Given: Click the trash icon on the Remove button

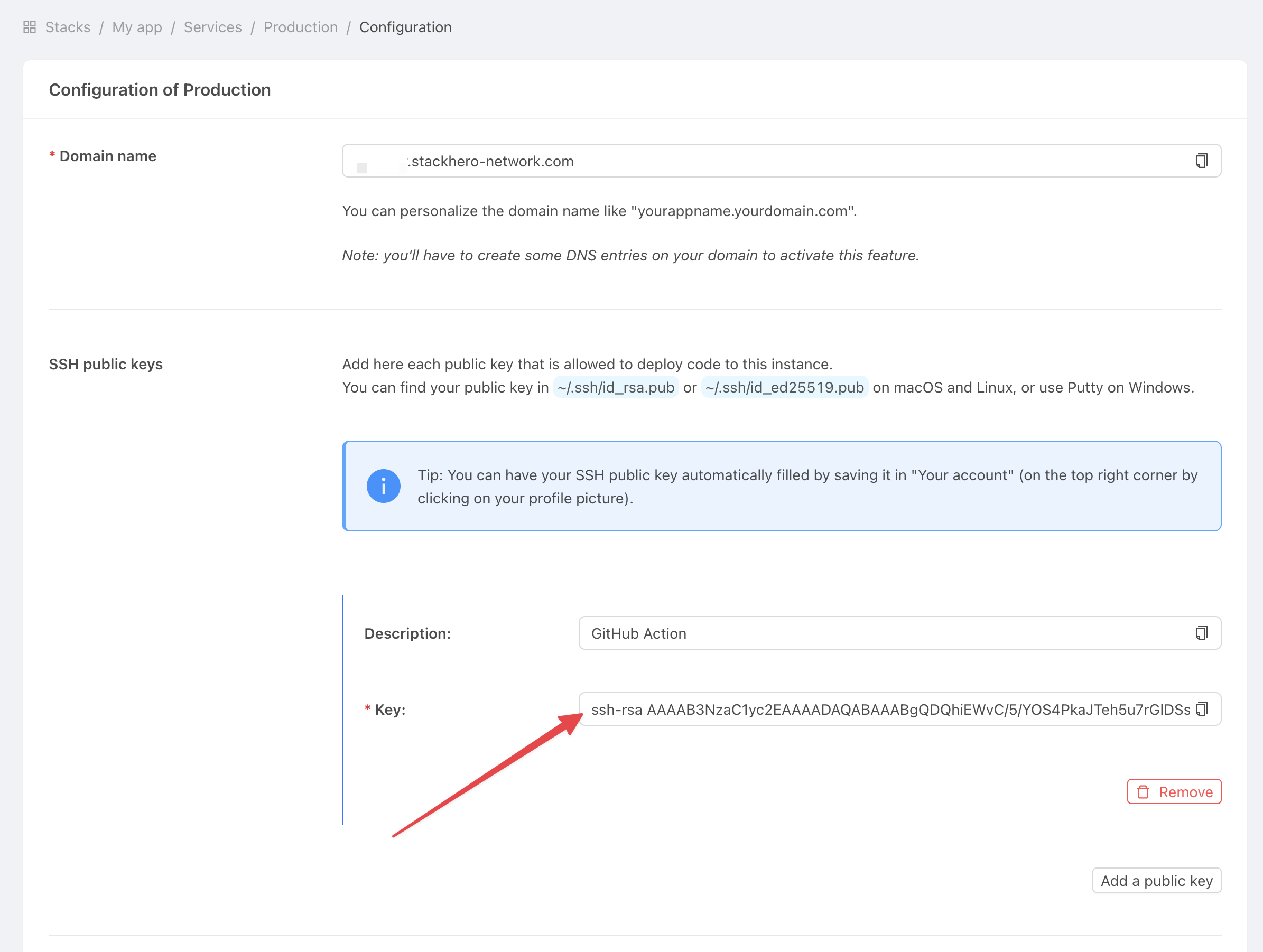Looking at the screenshot, I should click(1143, 792).
